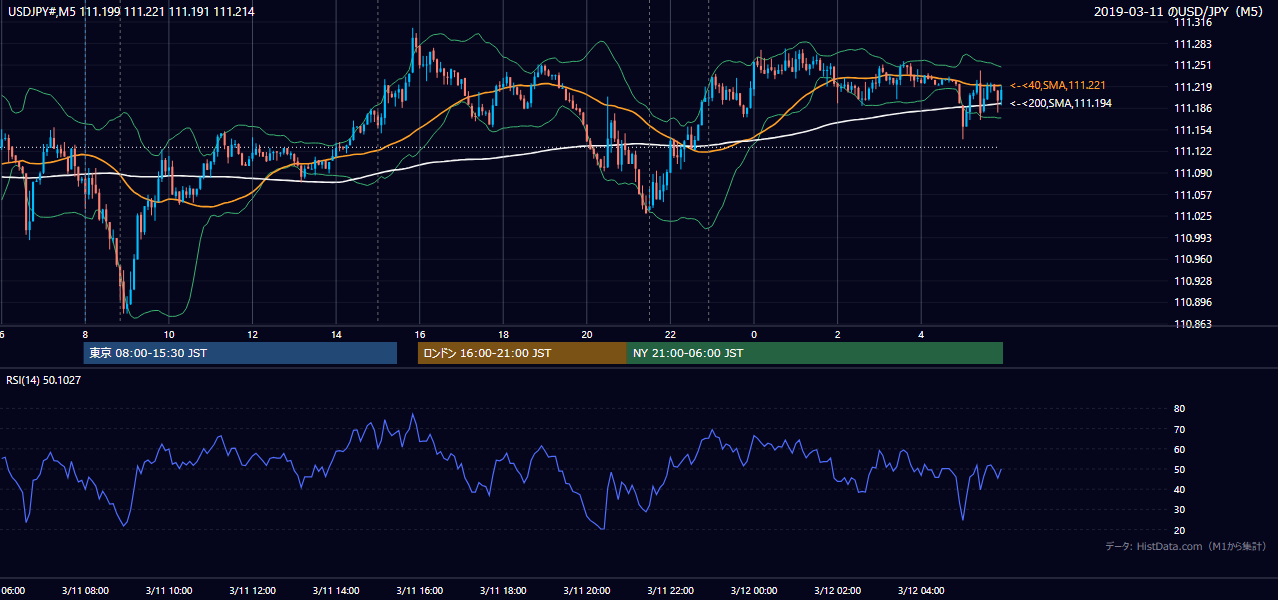Screen dimensions: 1278x600
Task: Click hour label 4 under the price chart
Action: [921, 335]
